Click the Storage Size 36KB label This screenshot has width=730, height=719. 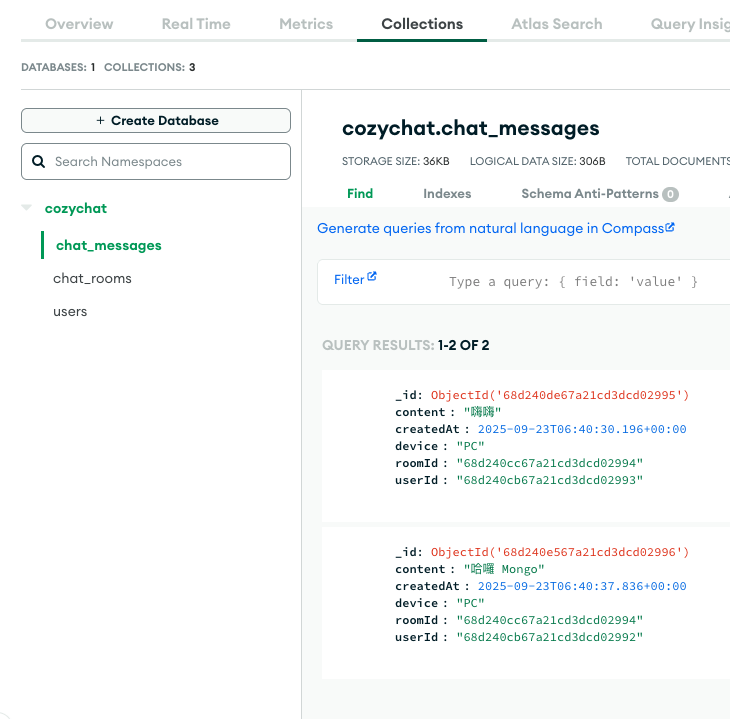click(396, 161)
